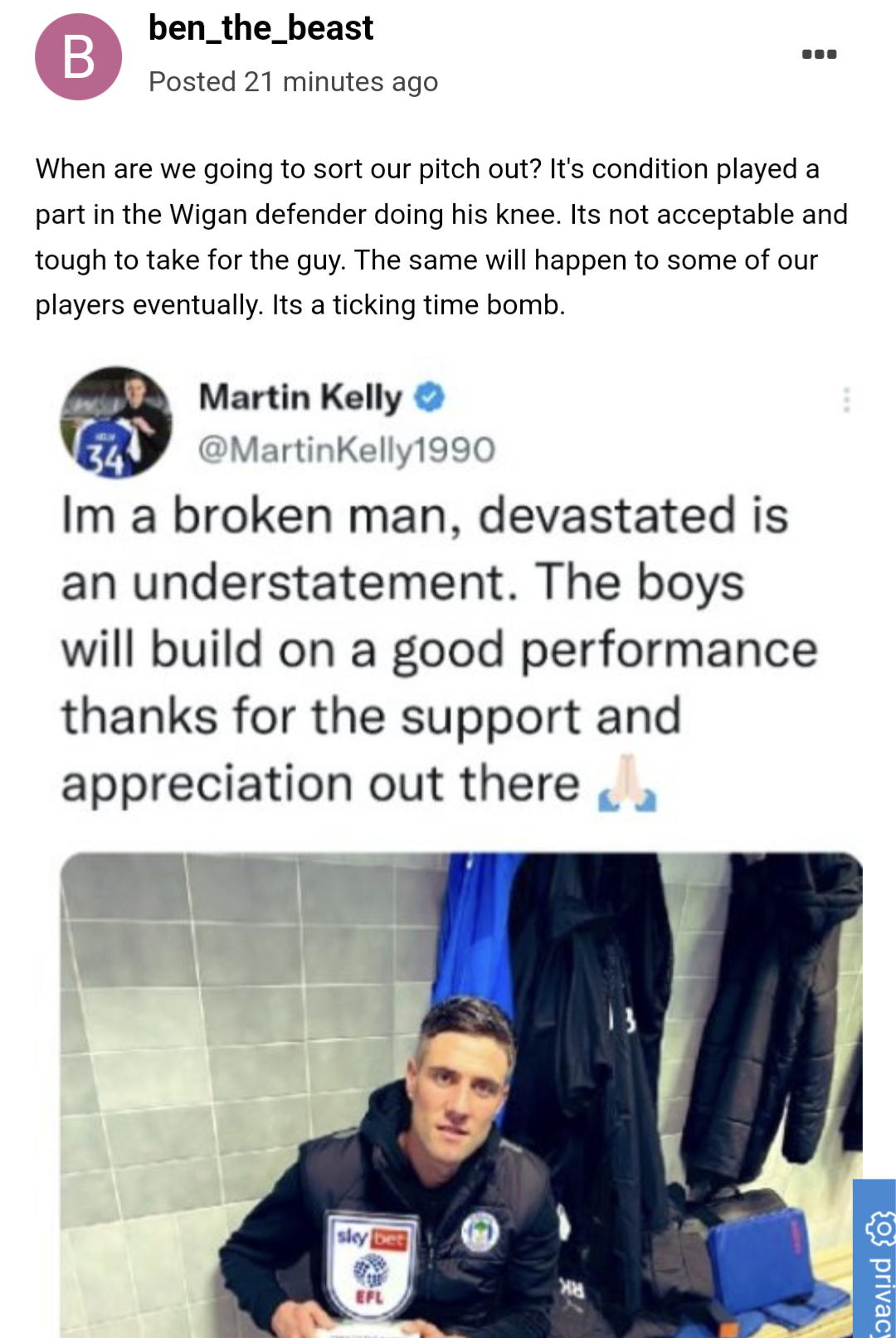Click the blue verified badge
Image resolution: width=896 pixels, height=1338 pixels.
pos(429,397)
